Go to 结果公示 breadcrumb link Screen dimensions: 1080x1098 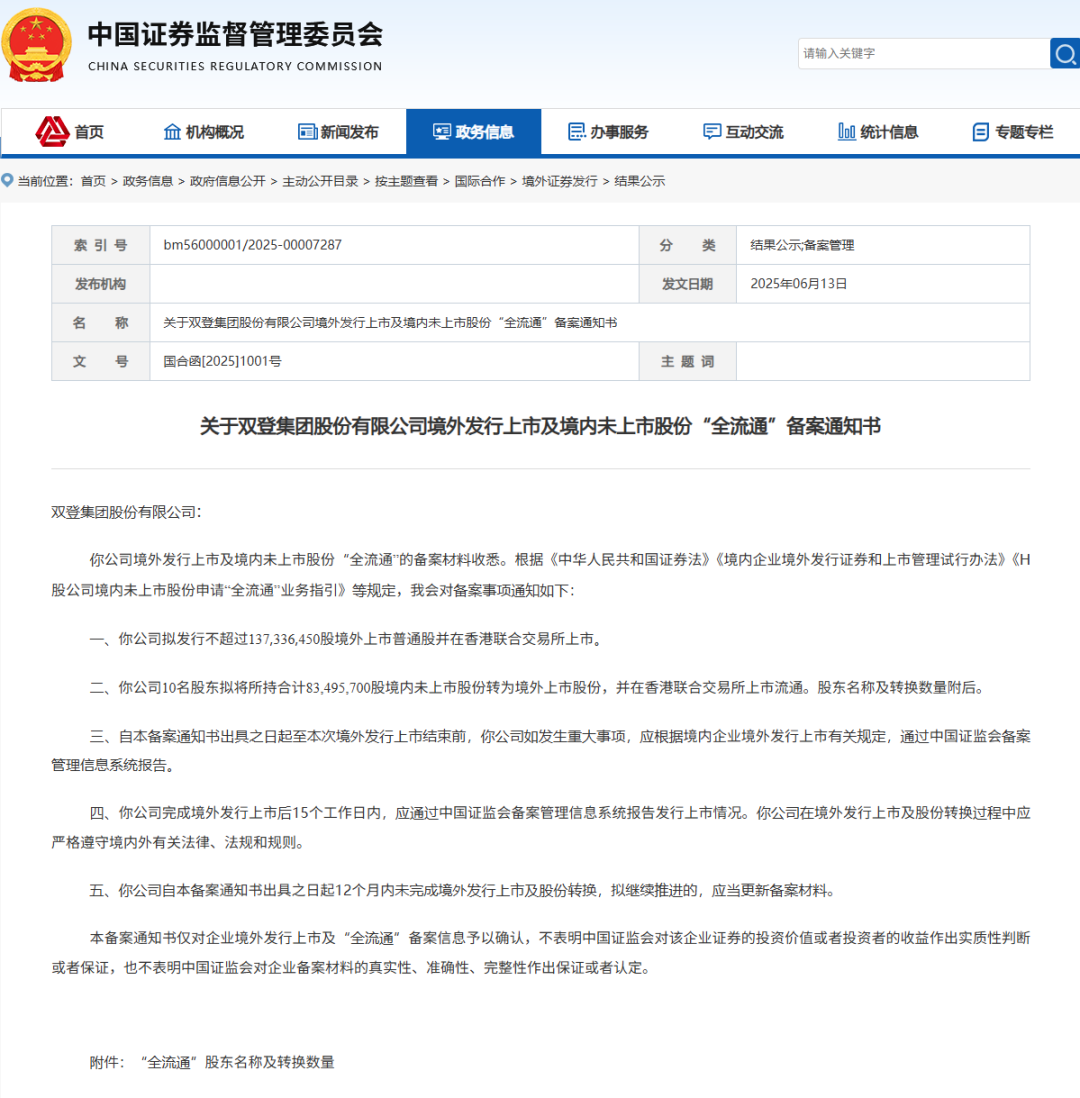tap(639, 181)
